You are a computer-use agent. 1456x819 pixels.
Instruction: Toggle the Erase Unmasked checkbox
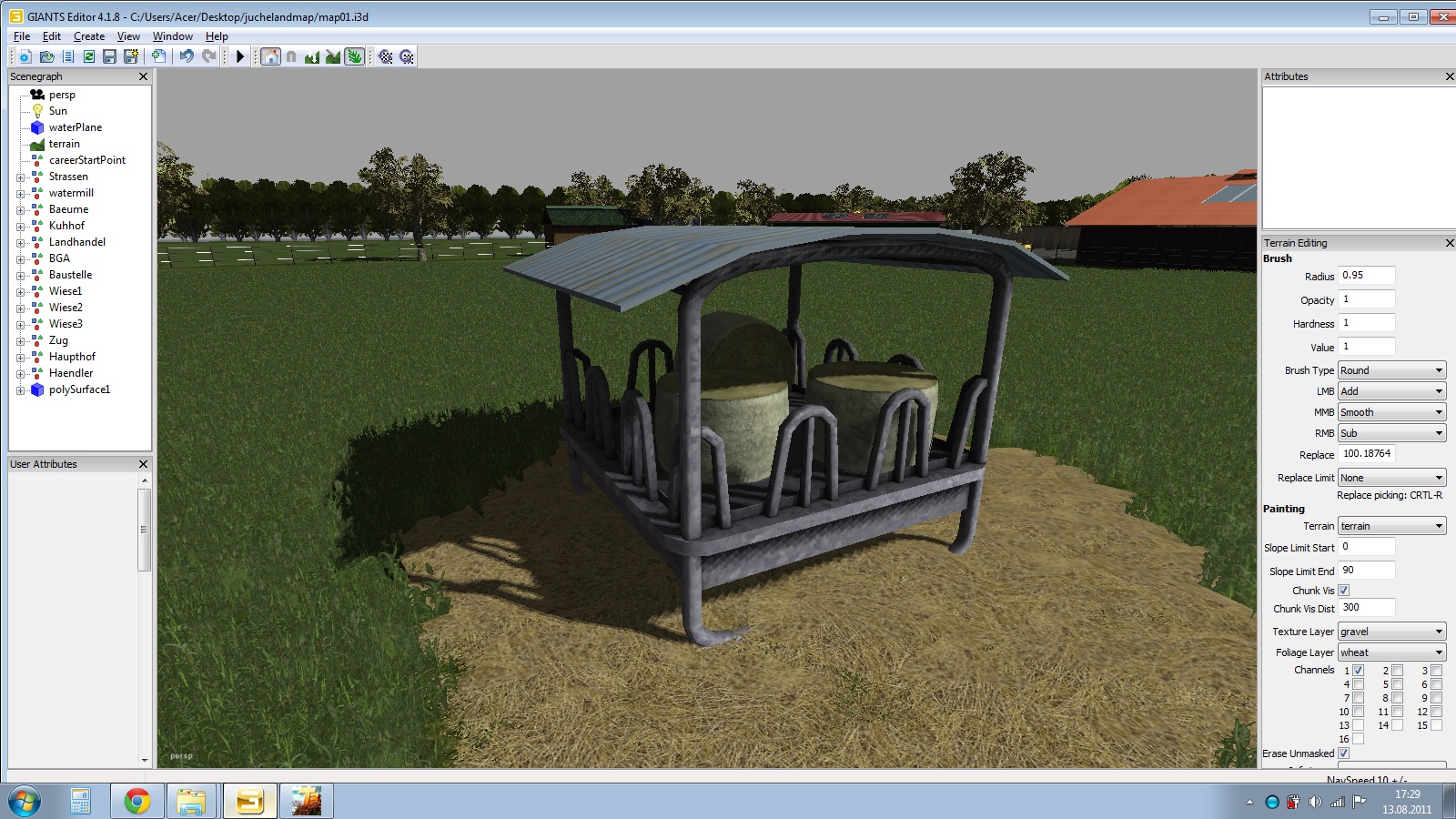pos(1344,753)
